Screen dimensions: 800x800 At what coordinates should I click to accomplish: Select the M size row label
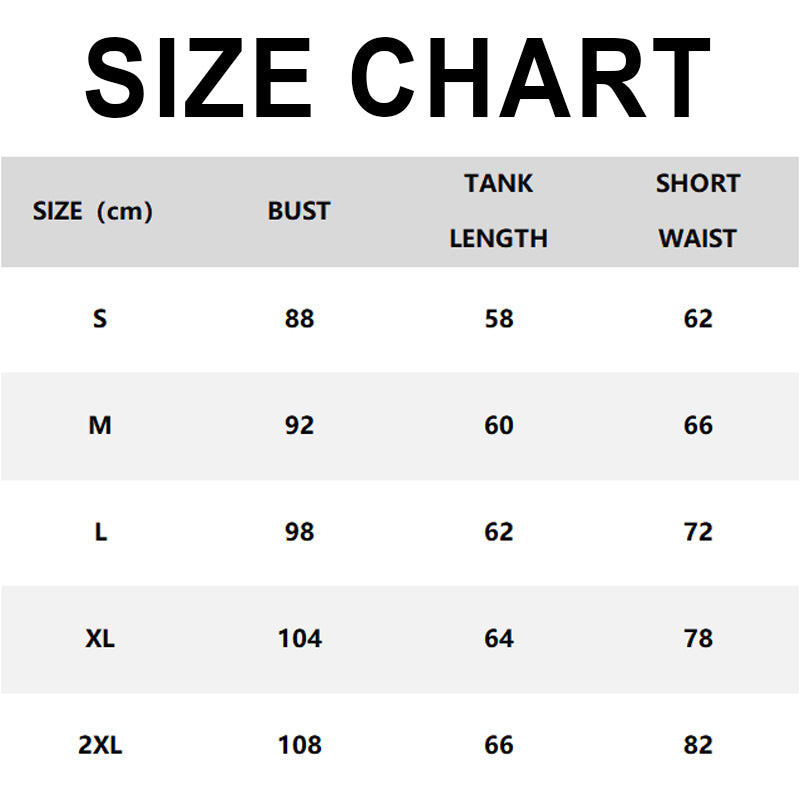[100, 426]
